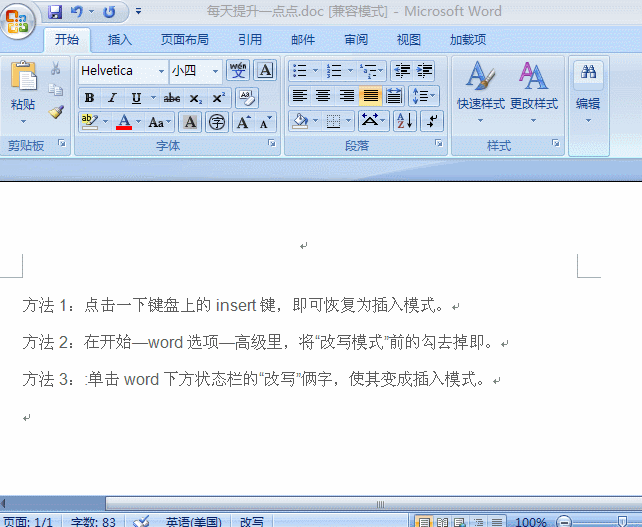This screenshot has height=527, width=642.
Task: Apply numbered list
Action: click(x=334, y=71)
